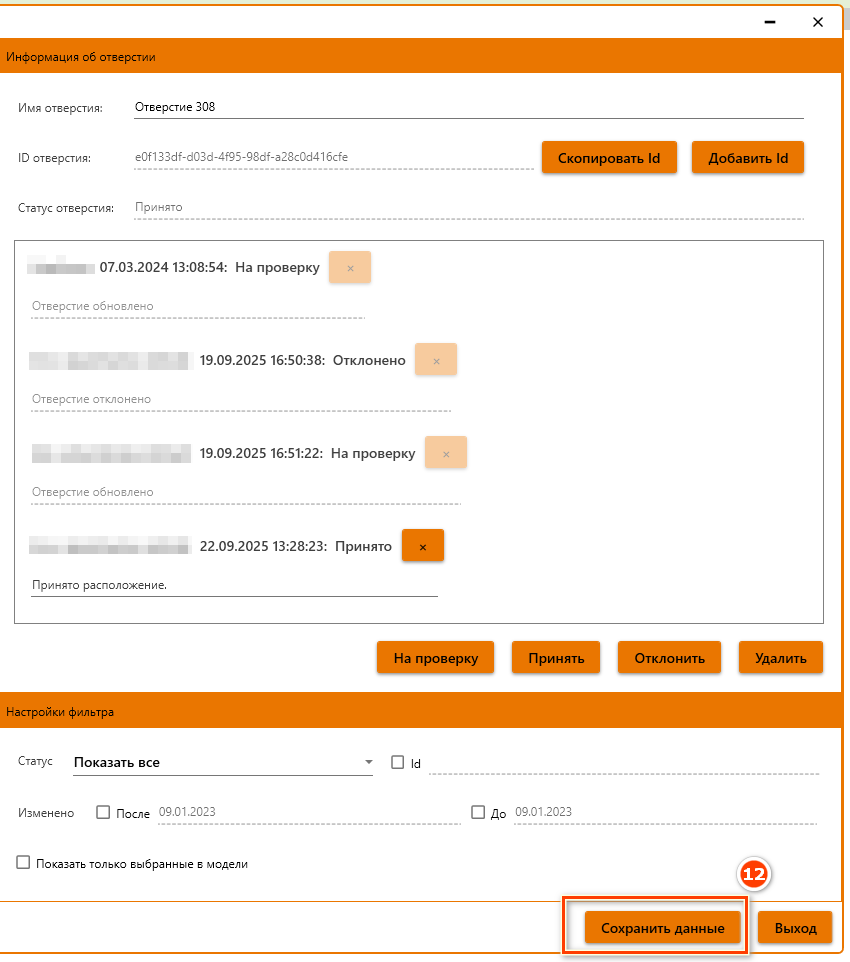Toggle the После date filter checkbox
This screenshot has width=850, height=962.
tap(103, 812)
